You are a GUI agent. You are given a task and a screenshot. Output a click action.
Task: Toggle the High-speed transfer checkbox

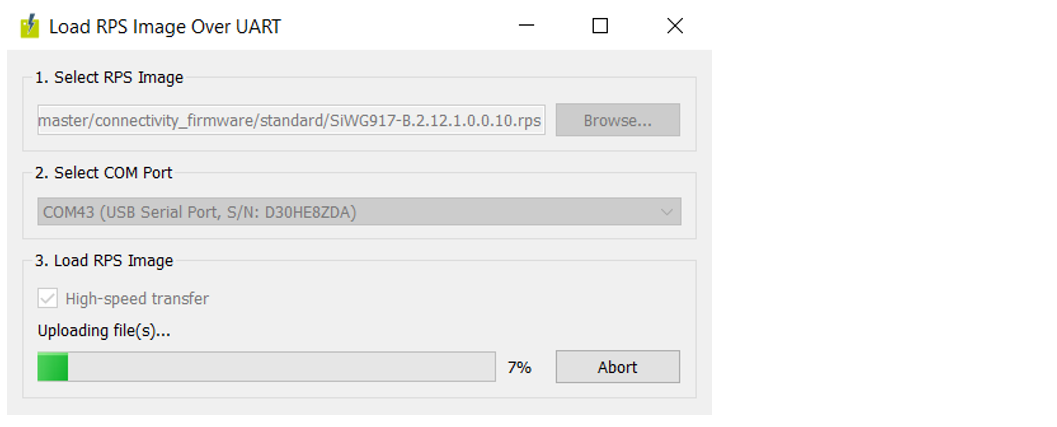tap(47, 298)
